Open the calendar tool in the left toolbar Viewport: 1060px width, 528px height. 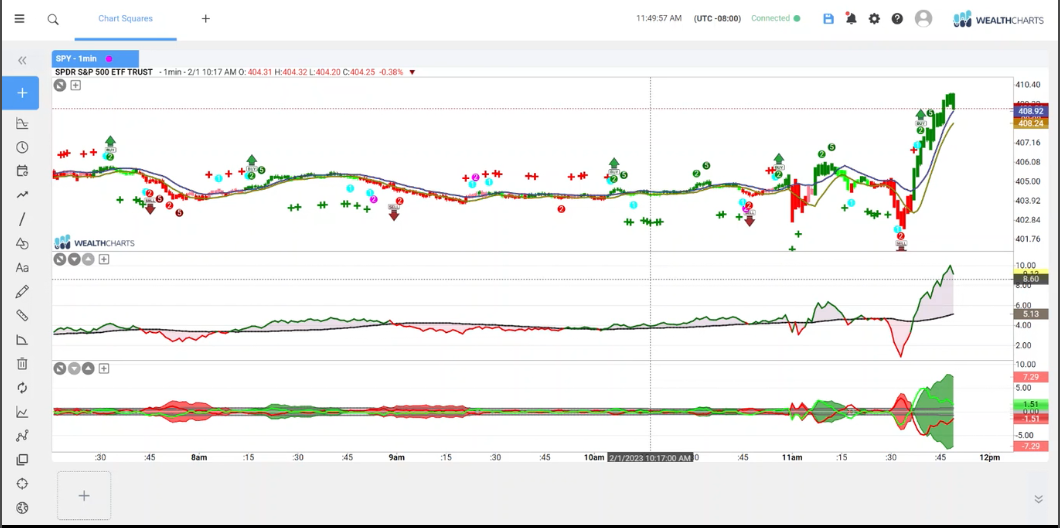[22, 171]
